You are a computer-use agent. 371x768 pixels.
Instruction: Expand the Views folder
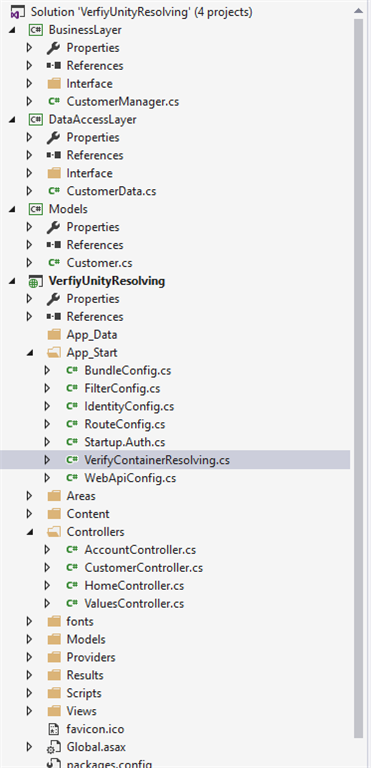pyautogui.click(x=29, y=711)
